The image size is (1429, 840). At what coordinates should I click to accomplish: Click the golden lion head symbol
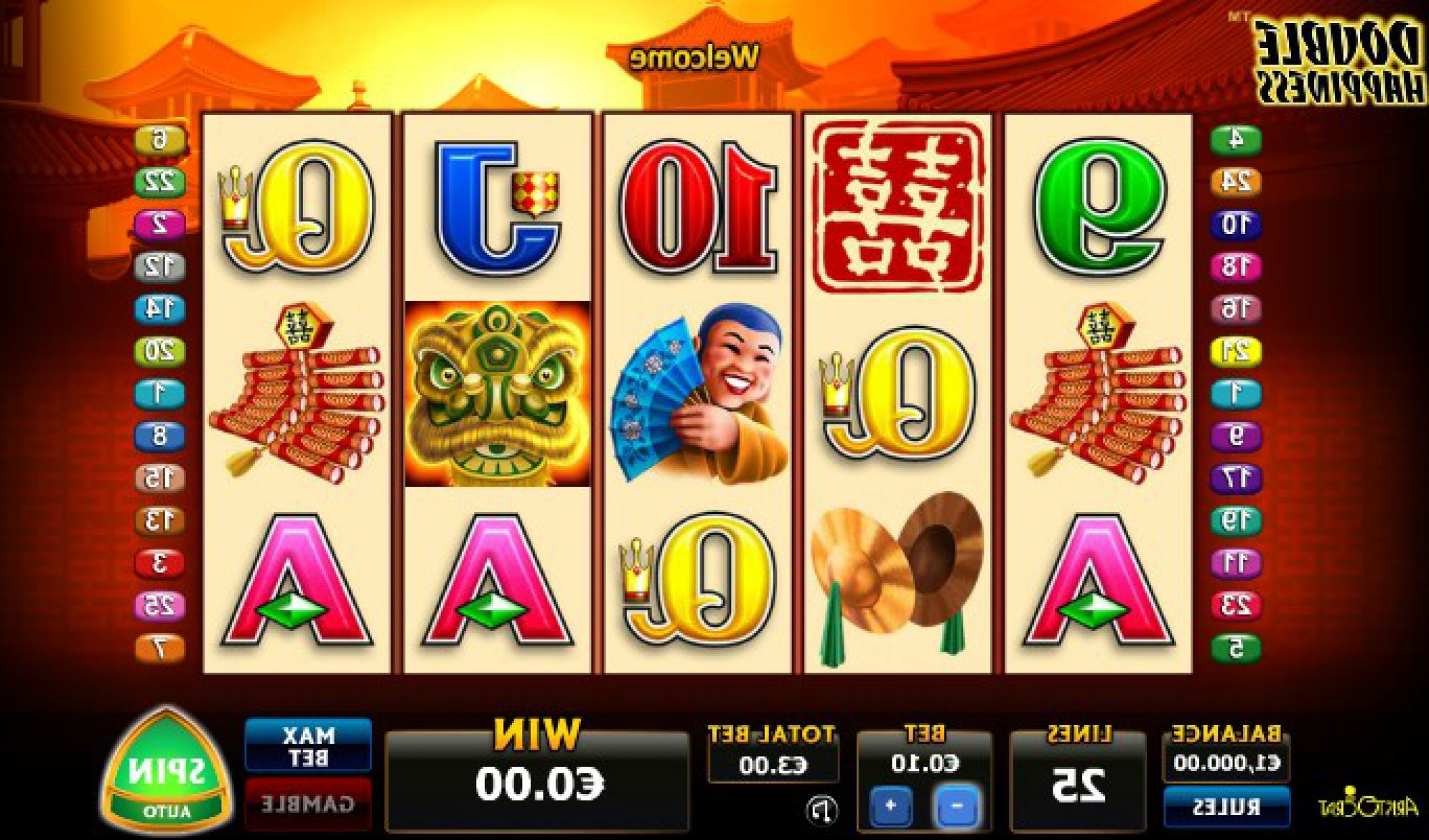coord(497,394)
